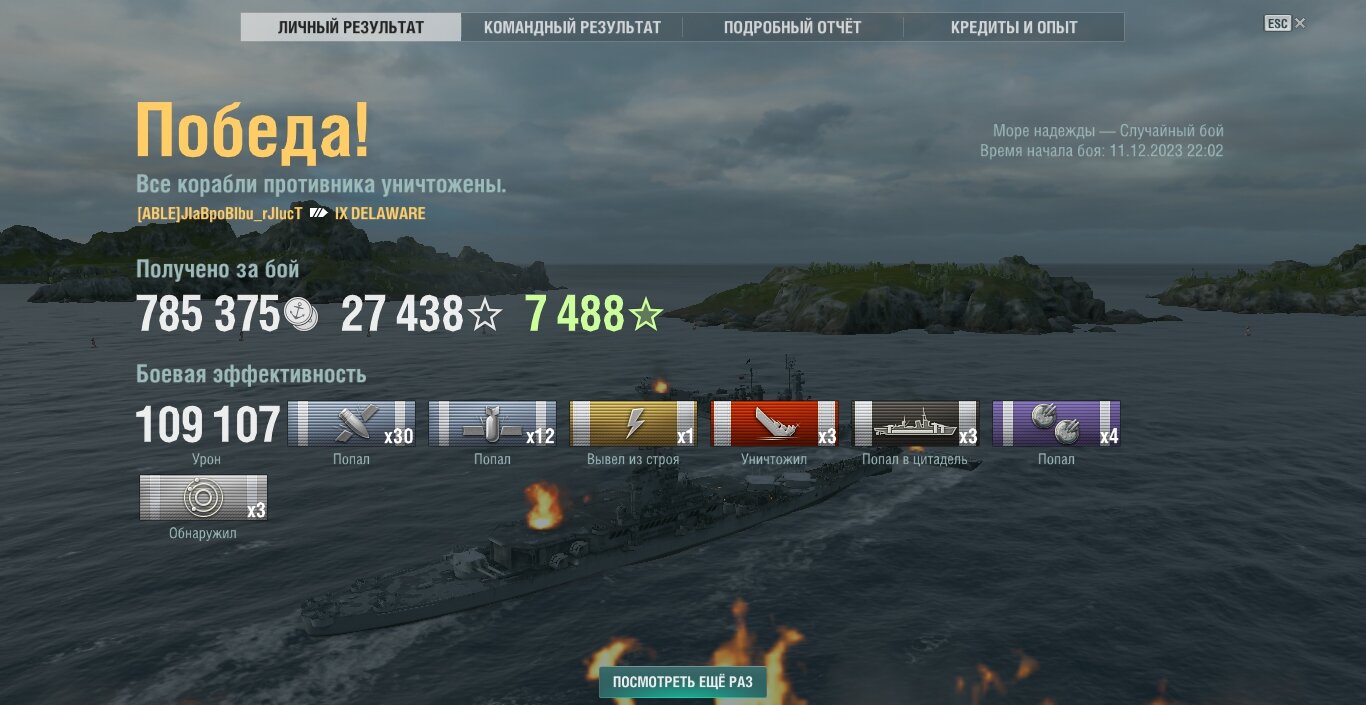Click the white XP star icon
The height and width of the screenshot is (705, 1366).
click(485, 316)
